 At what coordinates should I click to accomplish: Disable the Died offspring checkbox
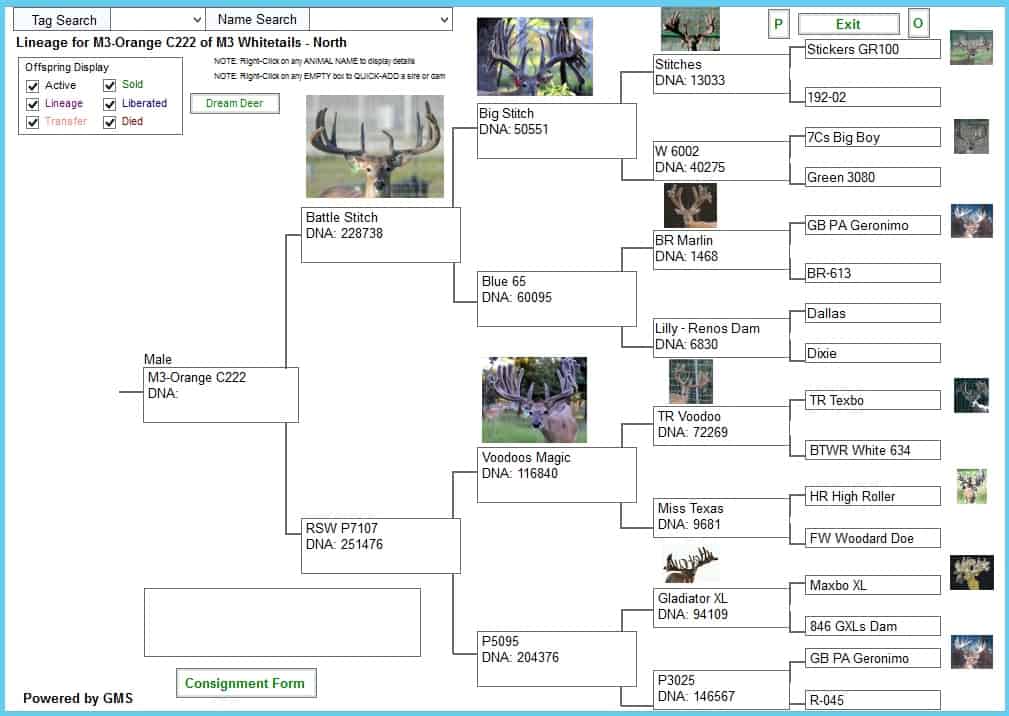click(x=110, y=122)
